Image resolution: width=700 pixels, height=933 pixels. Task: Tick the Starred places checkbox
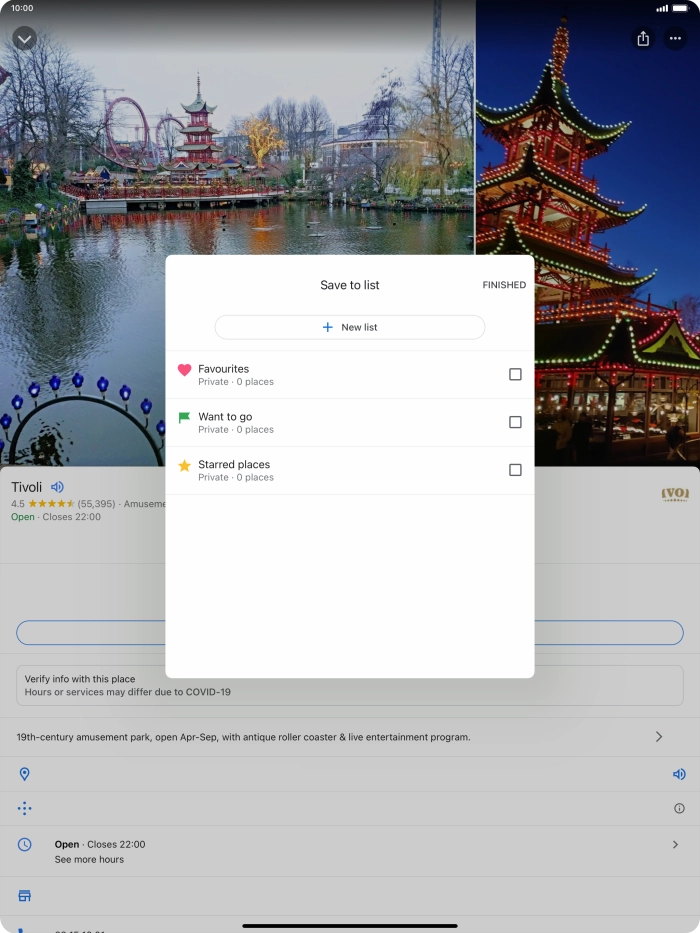click(515, 470)
